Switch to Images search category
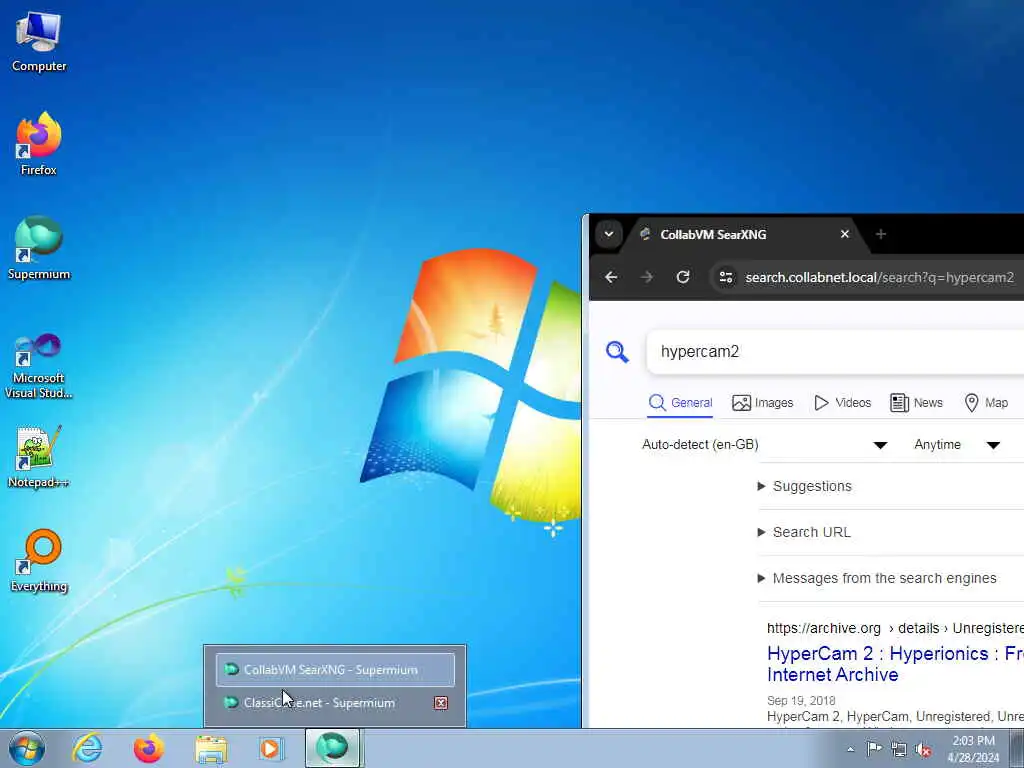The height and width of the screenshot is (768, 1024). point(762,403)
